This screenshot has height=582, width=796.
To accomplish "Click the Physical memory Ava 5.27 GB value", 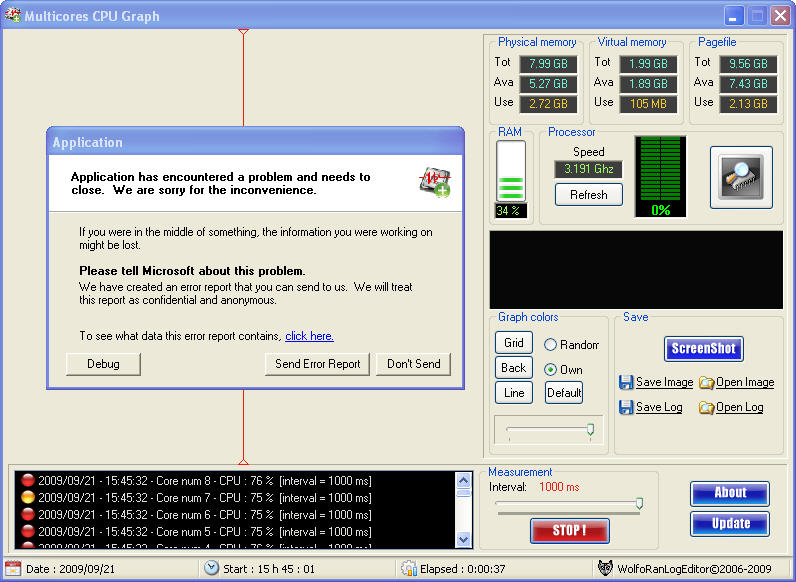I will (x=548, y=84).
